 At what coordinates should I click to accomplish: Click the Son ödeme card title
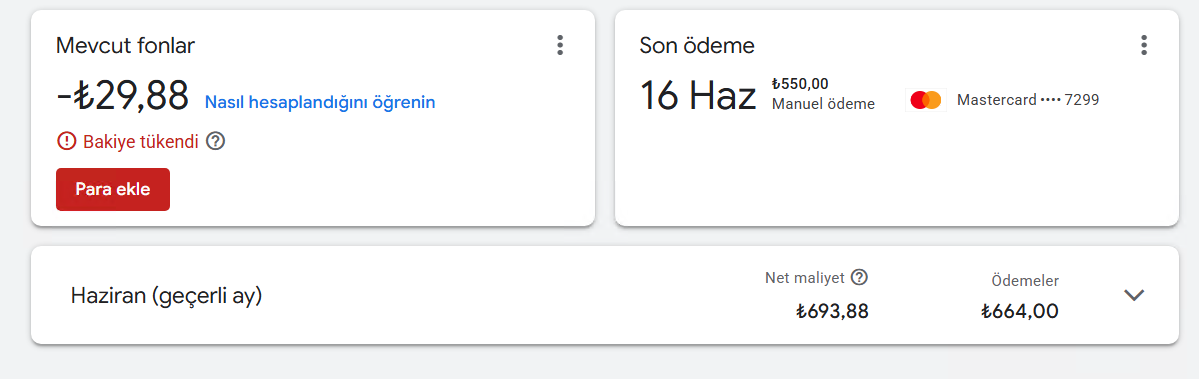click(x=697, y=46)
